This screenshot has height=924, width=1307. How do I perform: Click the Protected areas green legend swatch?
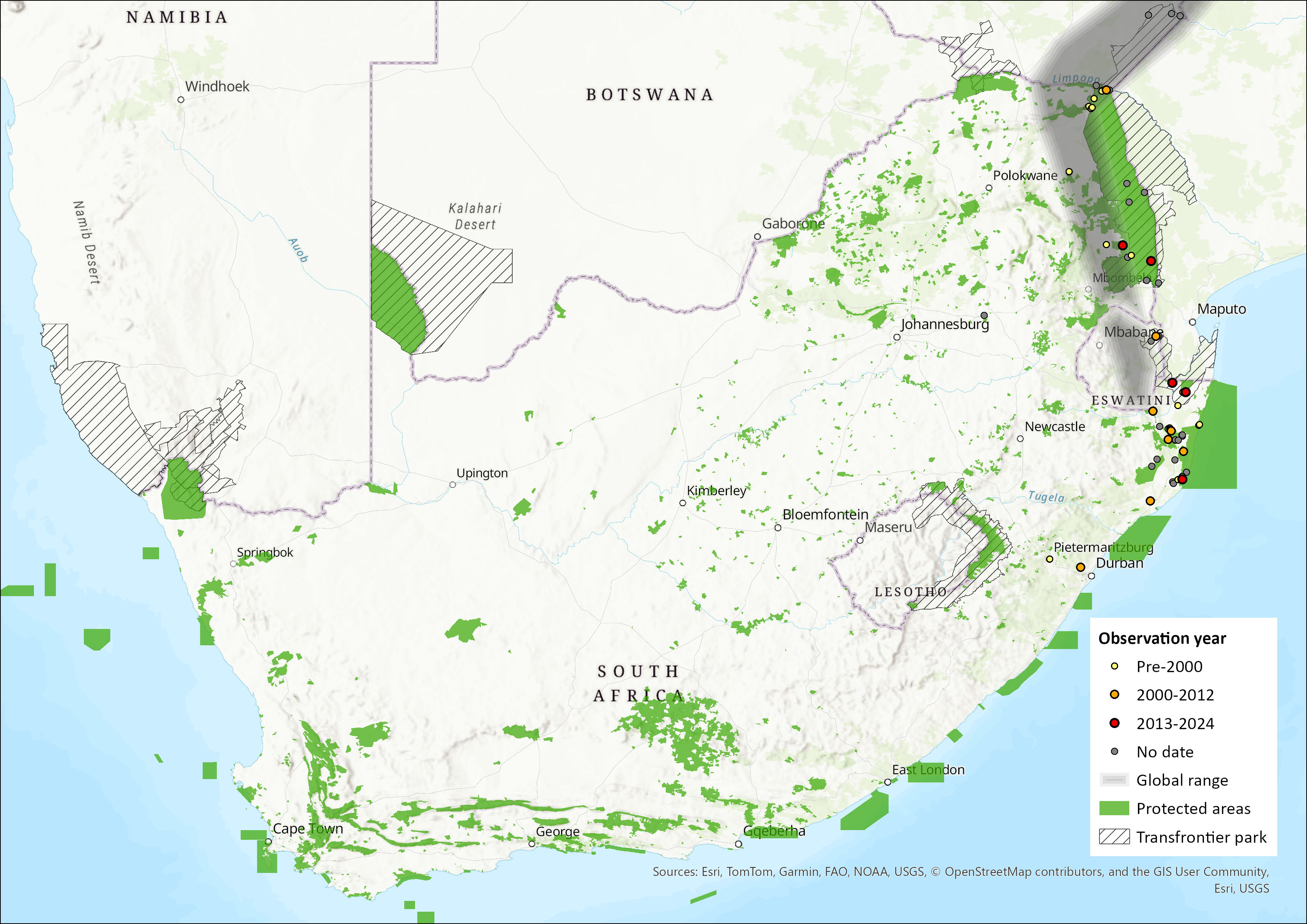[1114, 808]
